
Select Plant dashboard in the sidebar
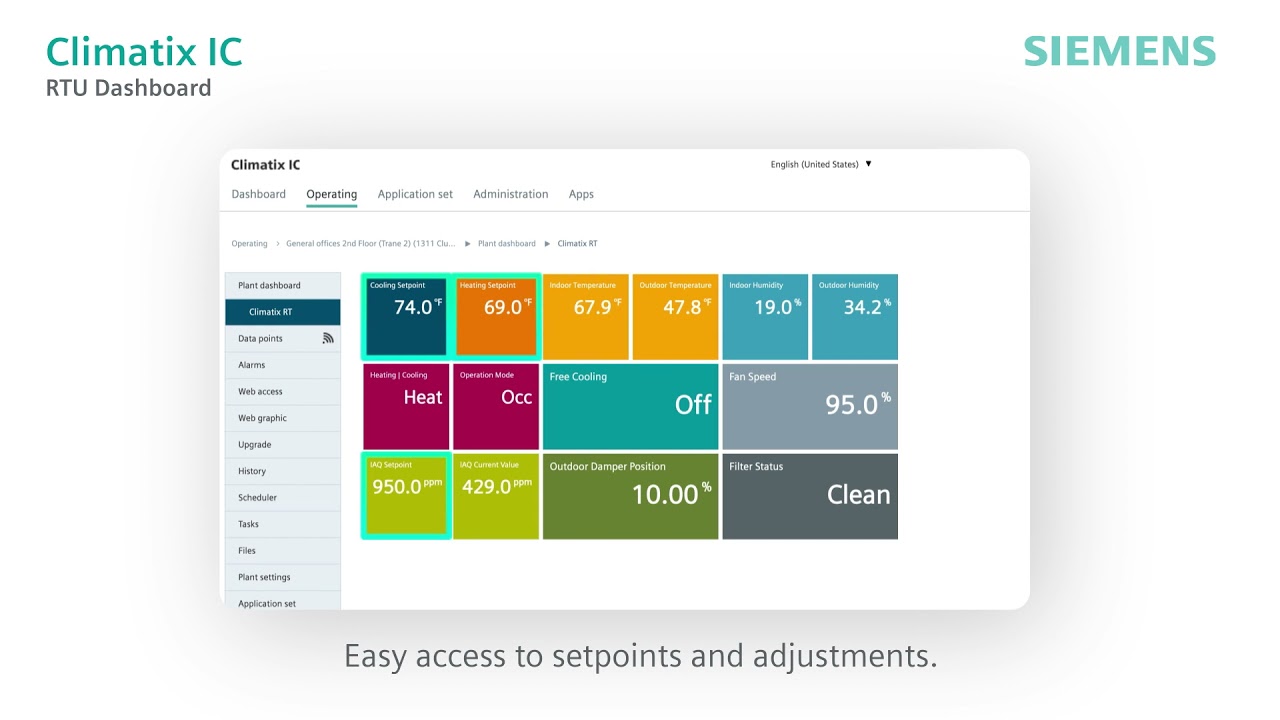point(283,286)
